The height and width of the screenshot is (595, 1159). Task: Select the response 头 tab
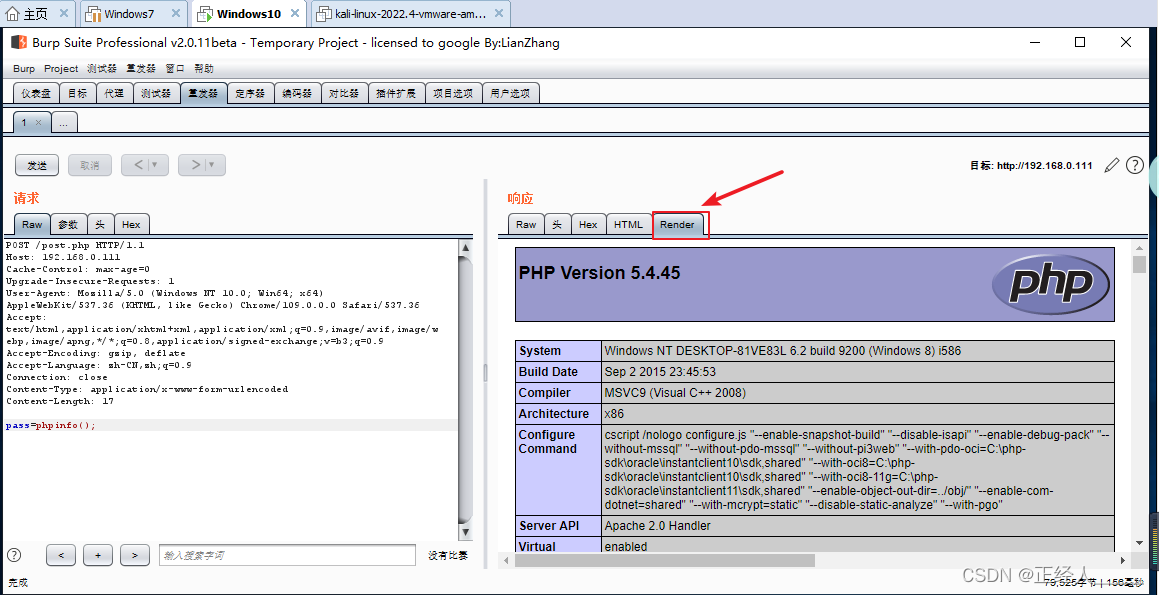click(x=557, y=225)
